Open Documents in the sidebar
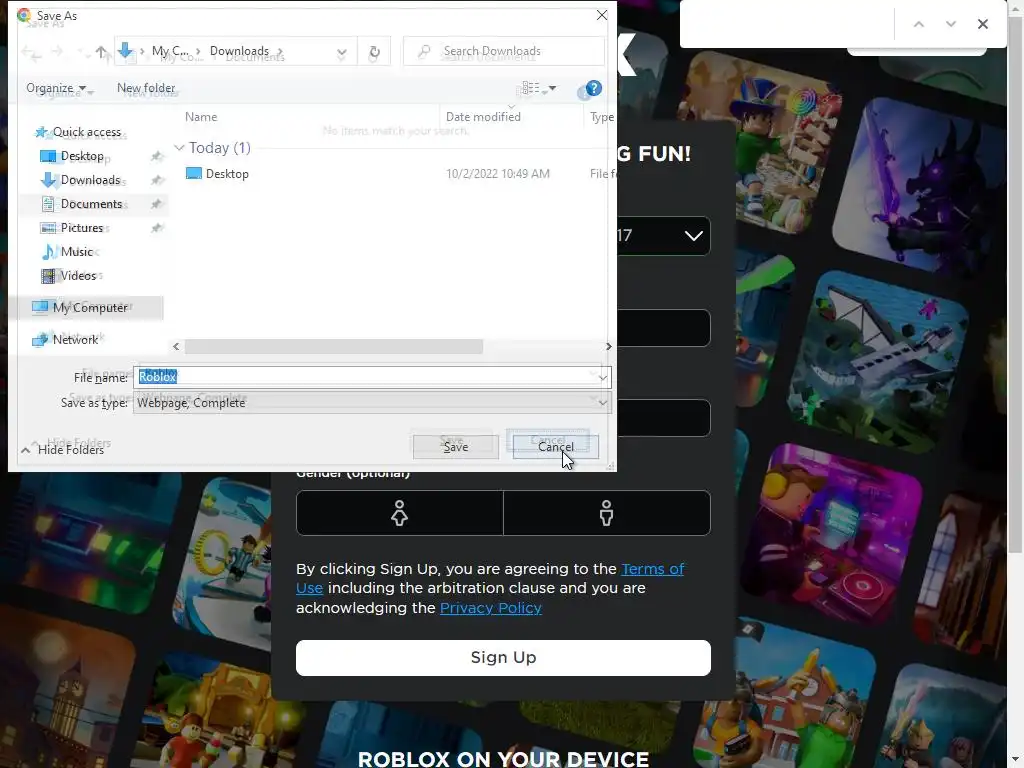This screenshot has width=1024, height=768. pyautogui.click(x=91, y=204)
